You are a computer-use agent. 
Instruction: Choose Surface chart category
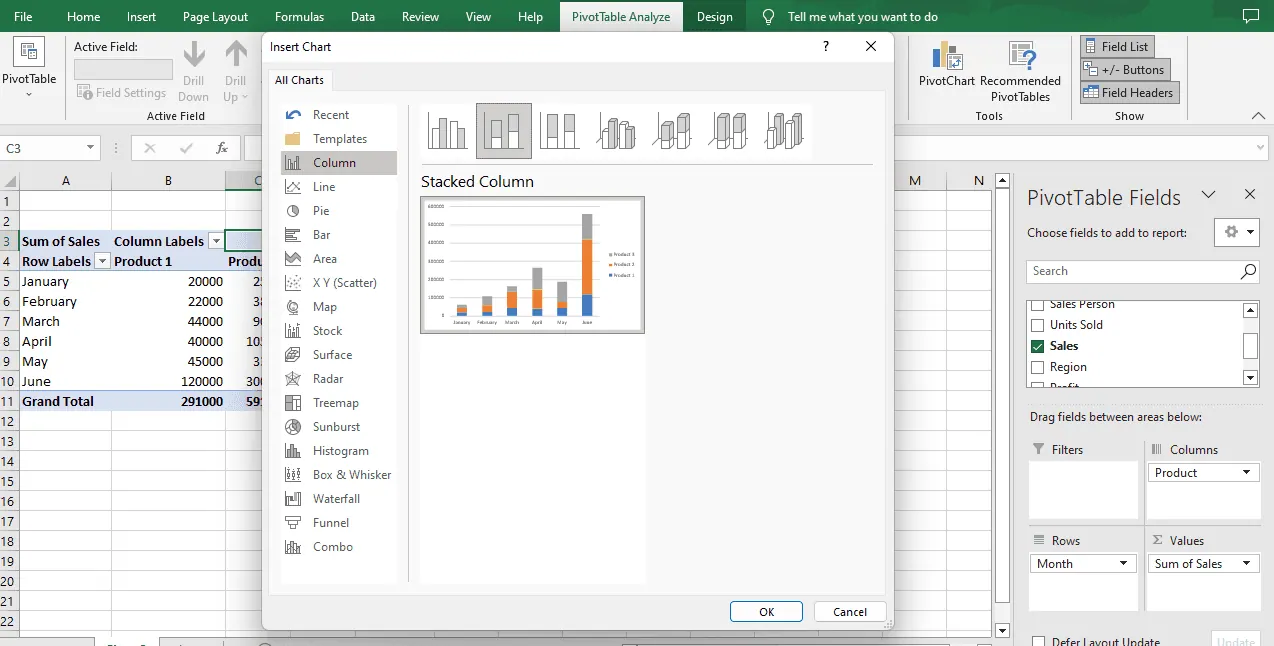click(339, 355)
